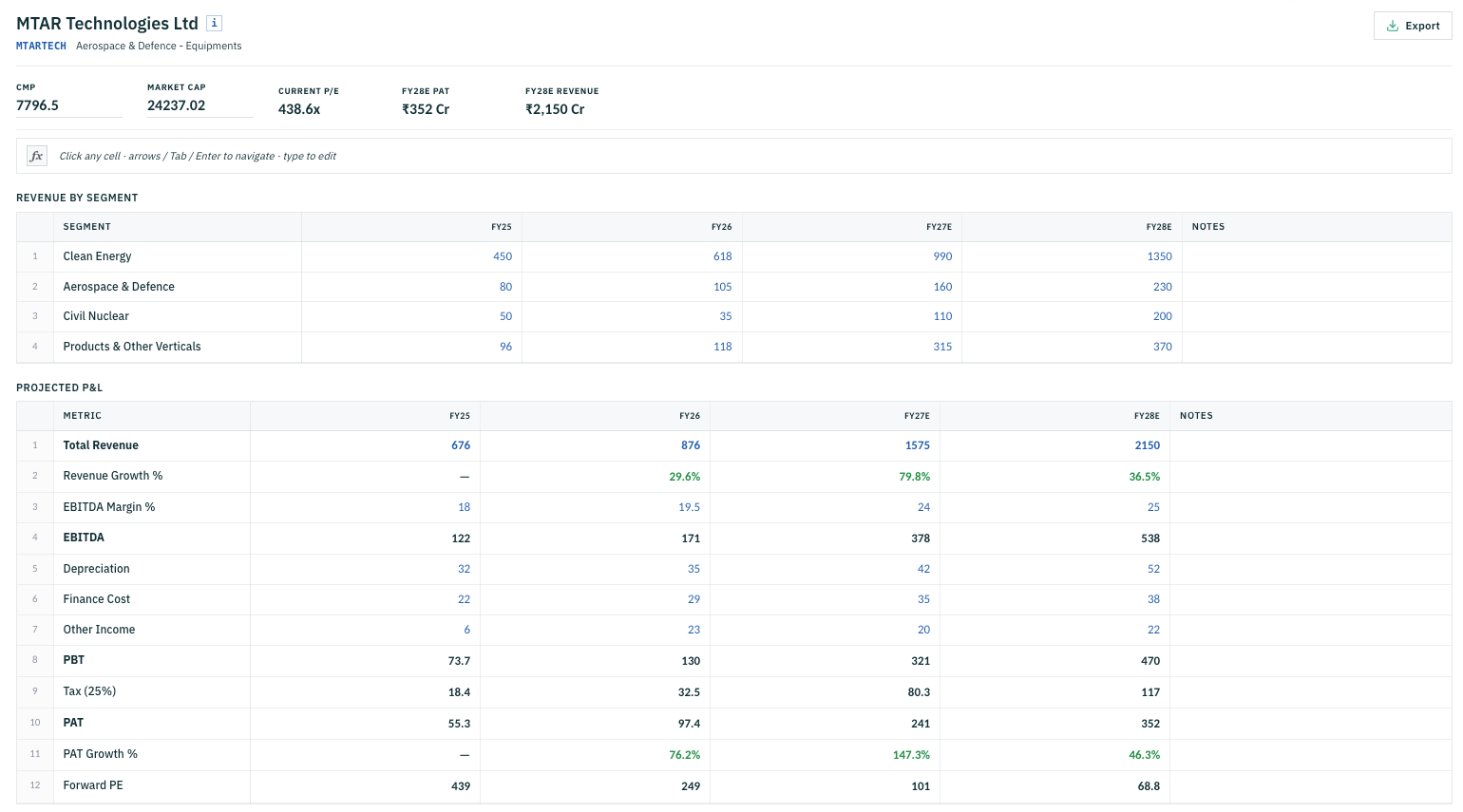Select Depreciation FY27E cell 42

(825, 569)
